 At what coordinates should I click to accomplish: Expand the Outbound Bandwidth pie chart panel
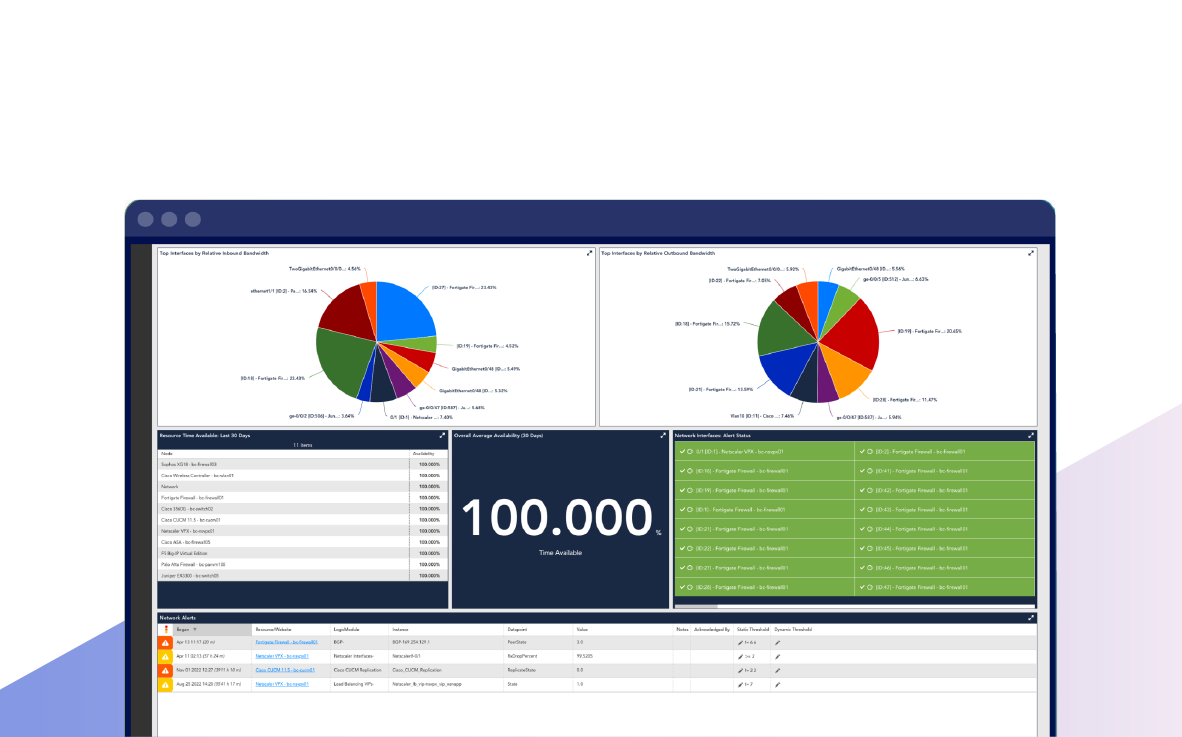click(1030, 253)
